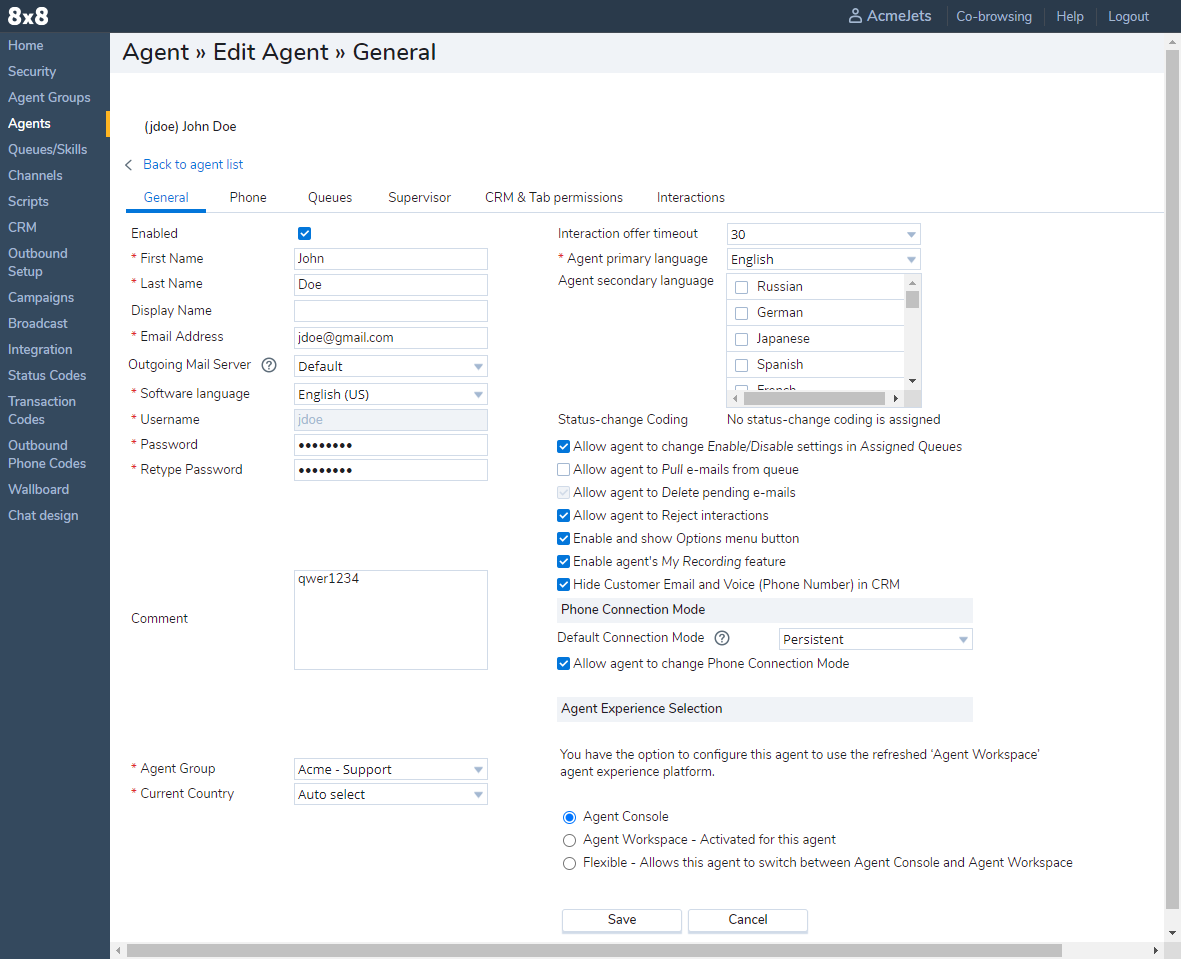Open Wallboard in sidebar
Image resolution: width=1181 pixels, height=959 pixels.
coord(38,490)
